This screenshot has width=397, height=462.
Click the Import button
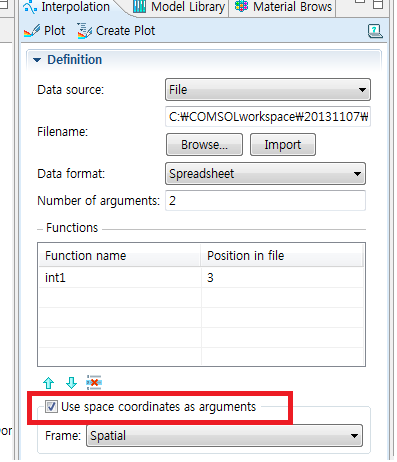(283, 145)
